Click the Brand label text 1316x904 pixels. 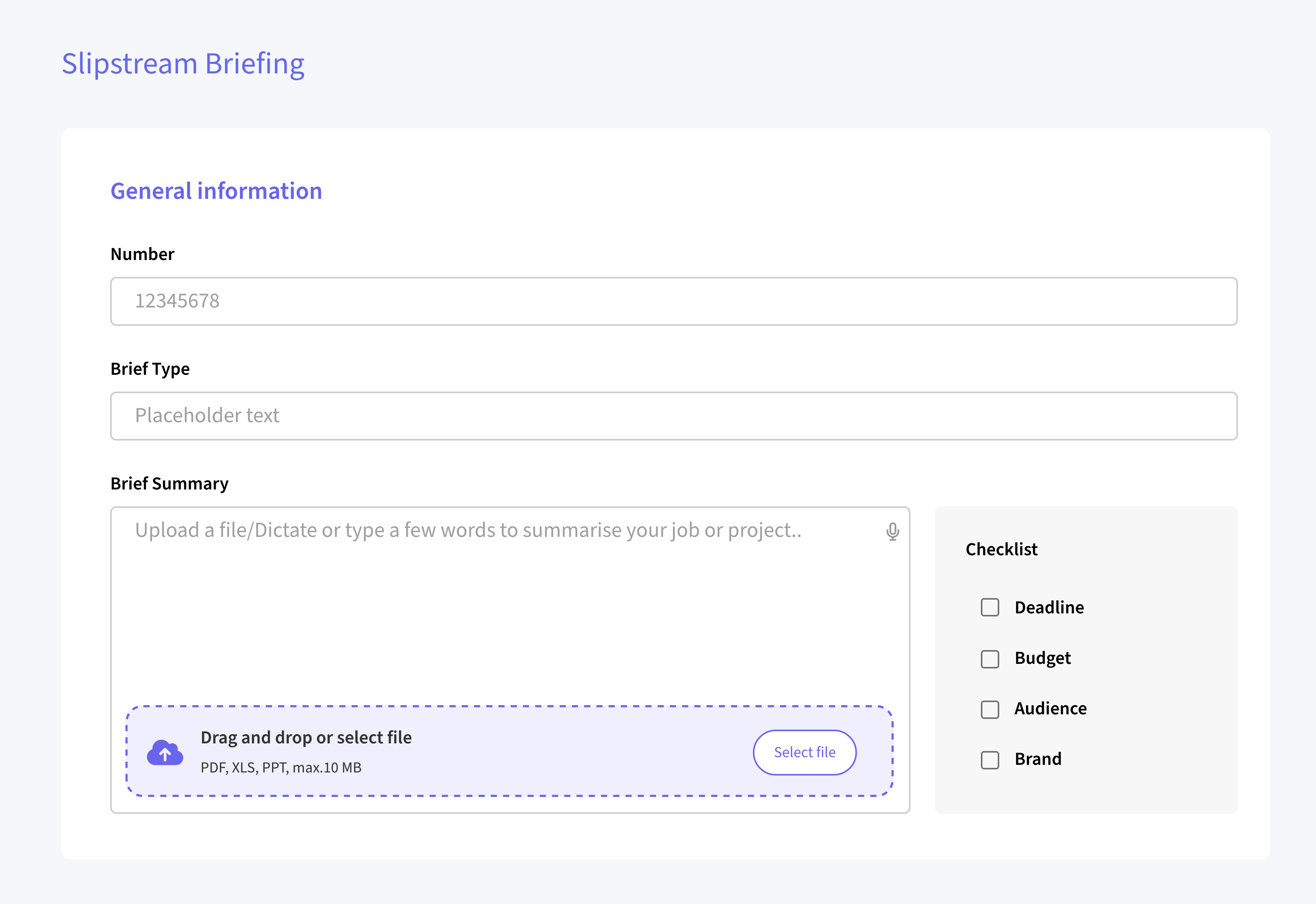1038,759
